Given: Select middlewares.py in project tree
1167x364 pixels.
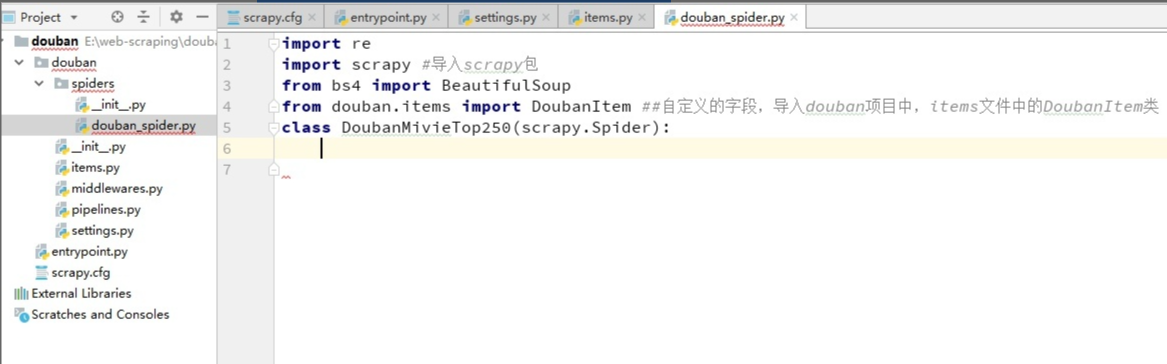Looking at the screenshot, I should click(x=117, y=189).
